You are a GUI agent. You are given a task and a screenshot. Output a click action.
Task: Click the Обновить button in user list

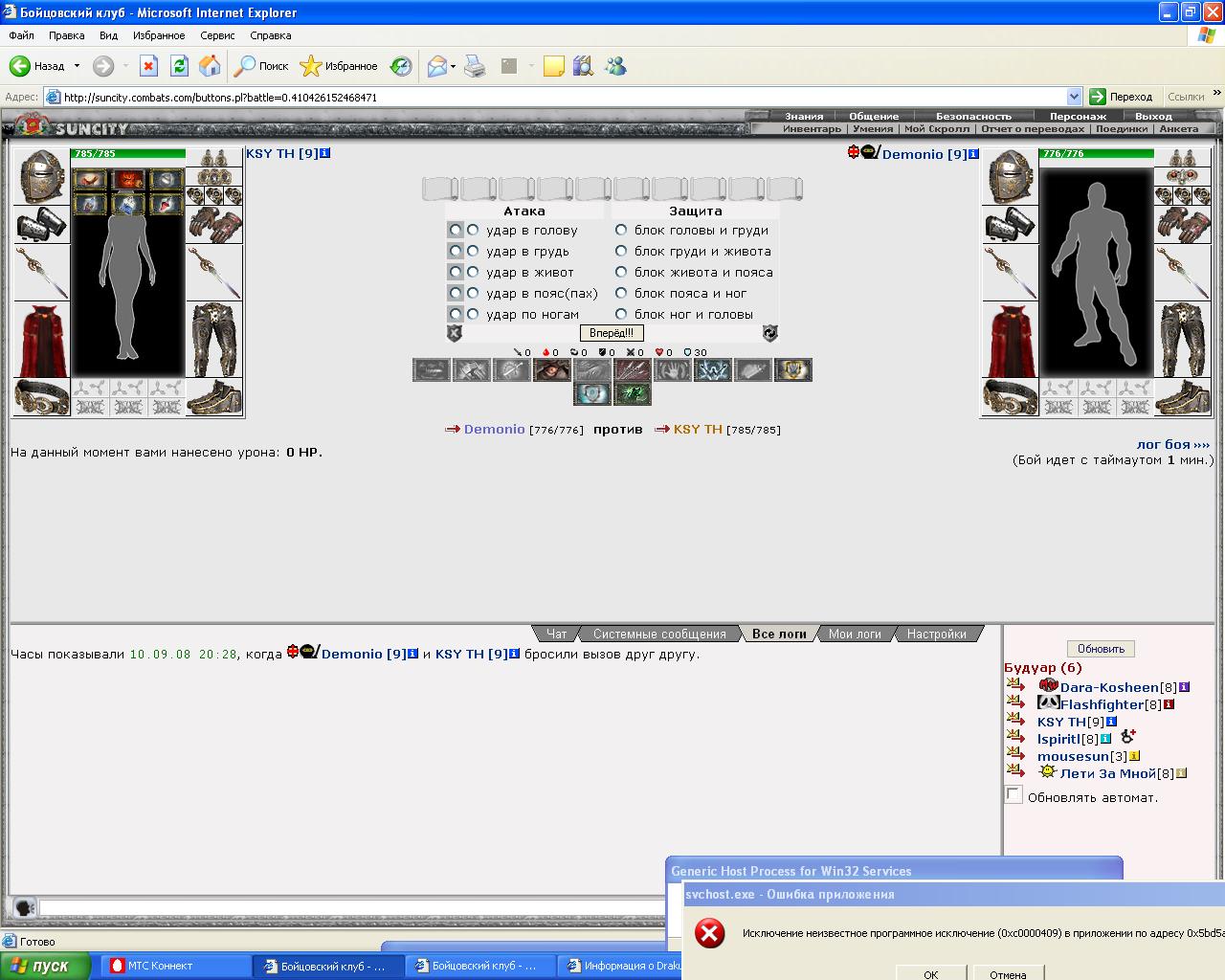tap(1101, 648)
